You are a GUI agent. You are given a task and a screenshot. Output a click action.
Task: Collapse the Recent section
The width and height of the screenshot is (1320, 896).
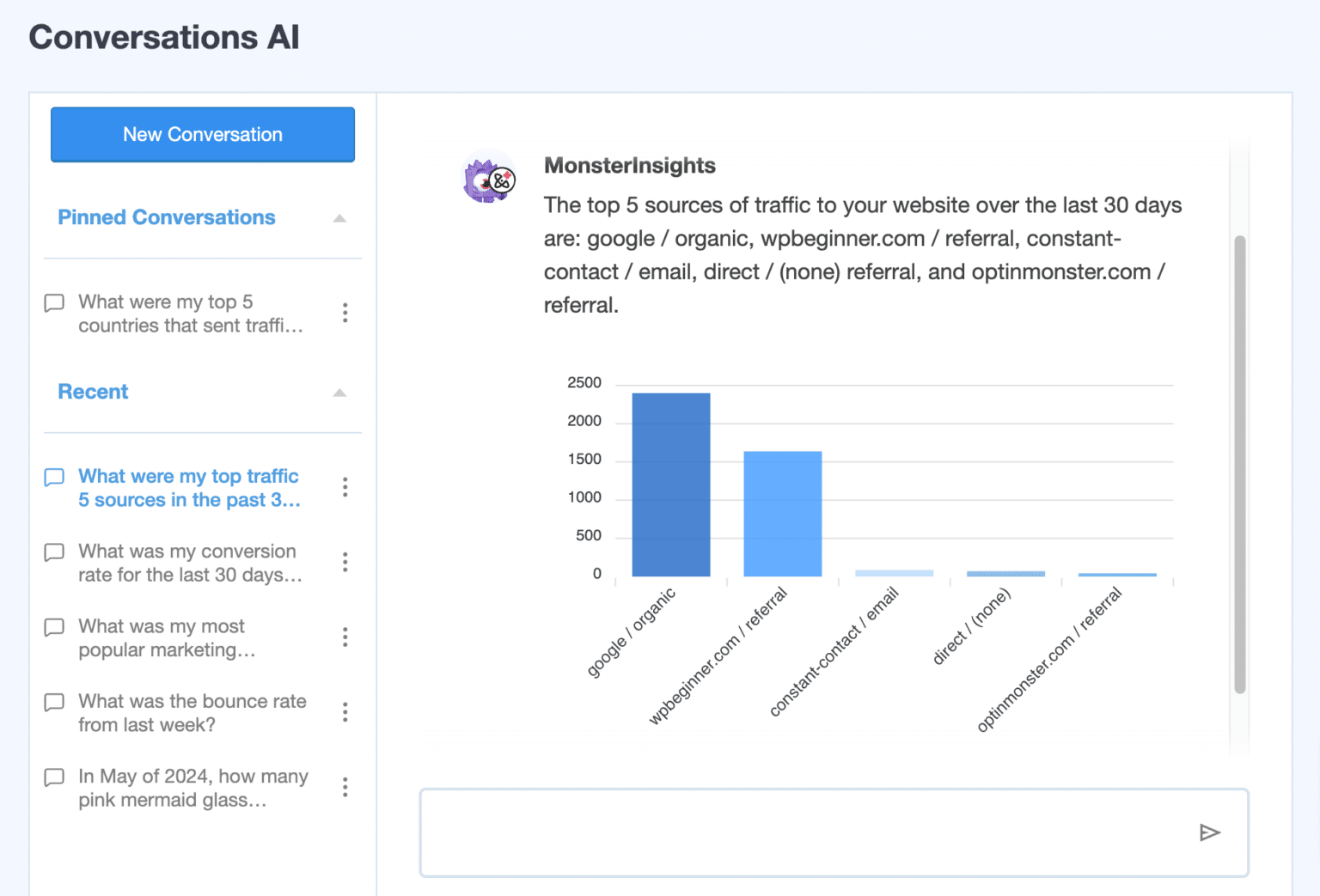click(x=339, y=393)
